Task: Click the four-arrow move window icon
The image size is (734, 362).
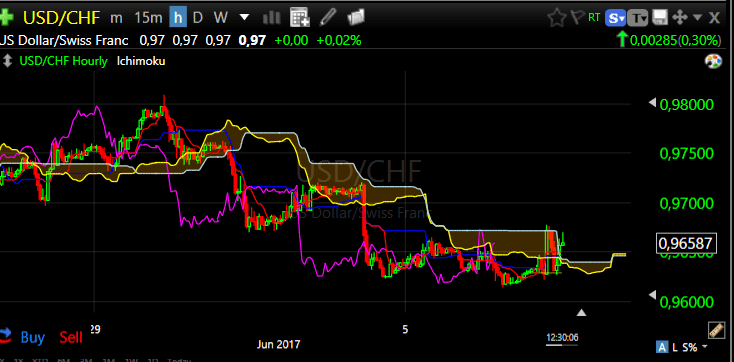Action: 679,18
